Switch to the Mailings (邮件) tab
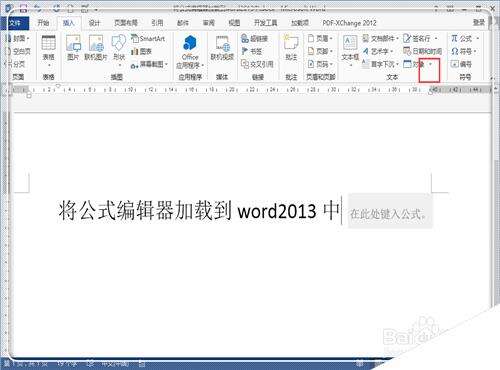The height and width of the screenshot is (370, 500). tap(183, 23)
